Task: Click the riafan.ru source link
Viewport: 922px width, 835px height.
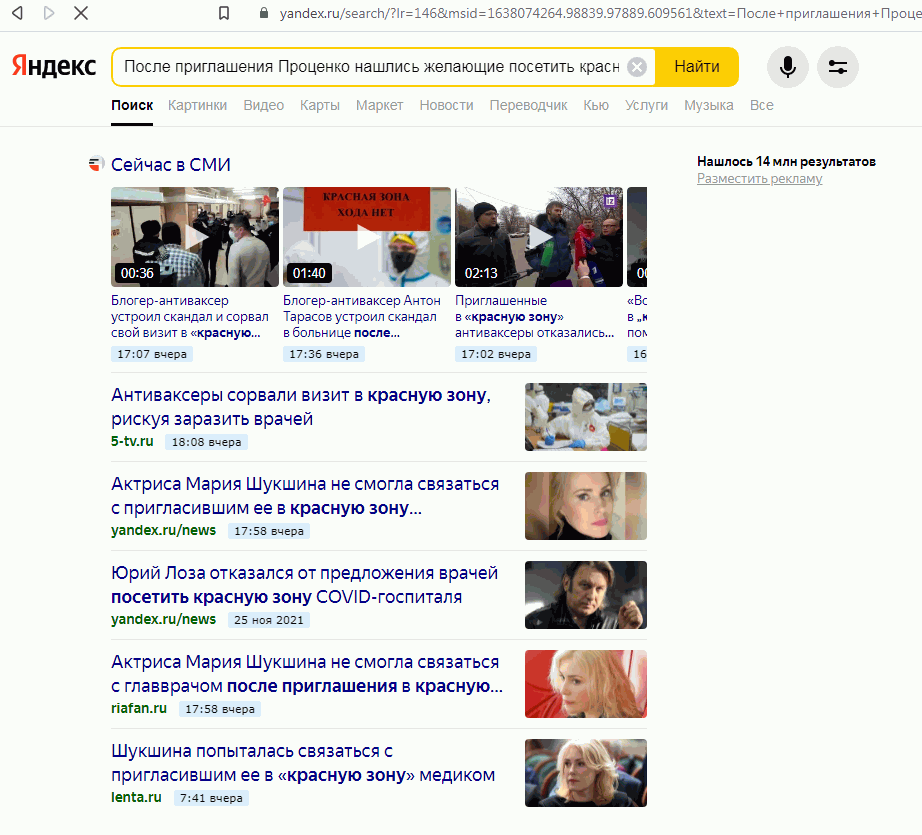Action: (139, 709)
